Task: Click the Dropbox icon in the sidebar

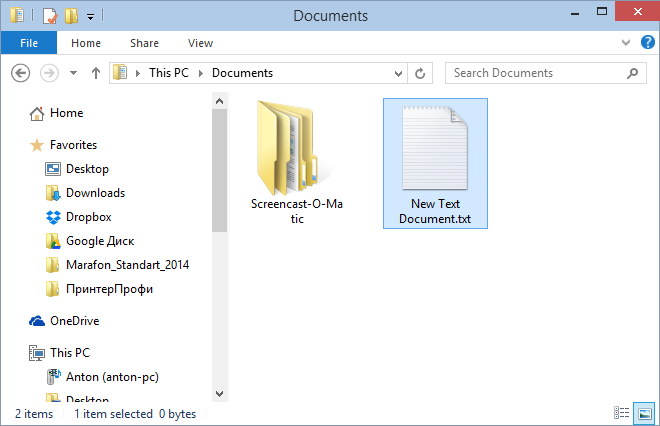Action: [x=53, y=217]
